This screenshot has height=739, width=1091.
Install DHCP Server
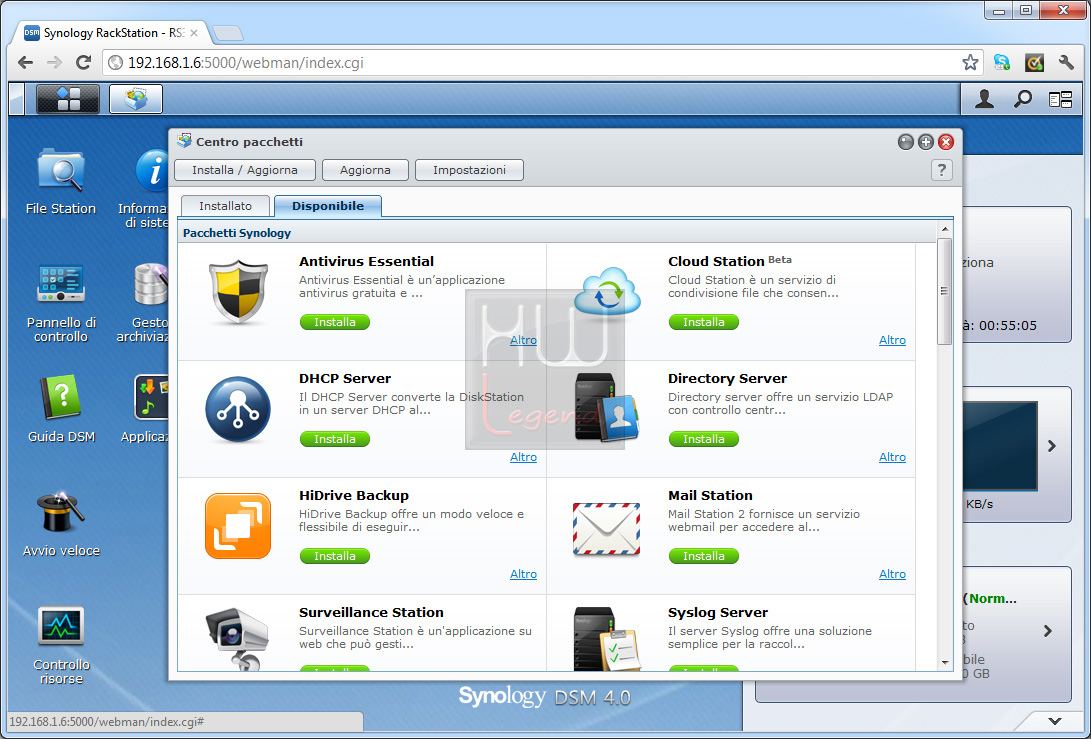(x=335, y=439)
